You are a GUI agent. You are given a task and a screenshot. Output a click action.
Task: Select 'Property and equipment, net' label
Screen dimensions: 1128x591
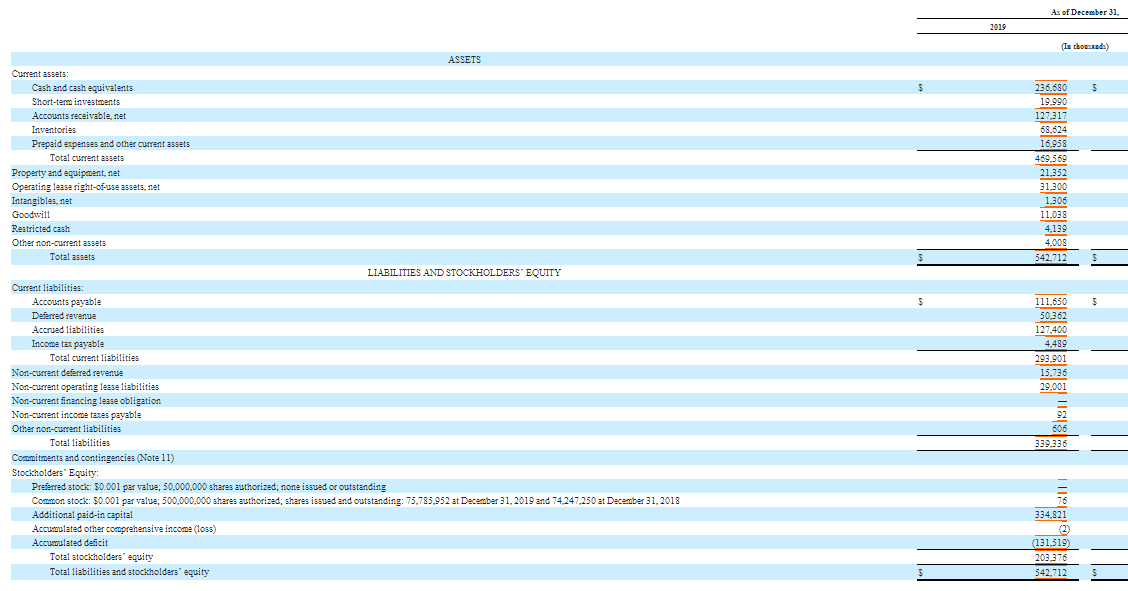(x=65, y=173)
